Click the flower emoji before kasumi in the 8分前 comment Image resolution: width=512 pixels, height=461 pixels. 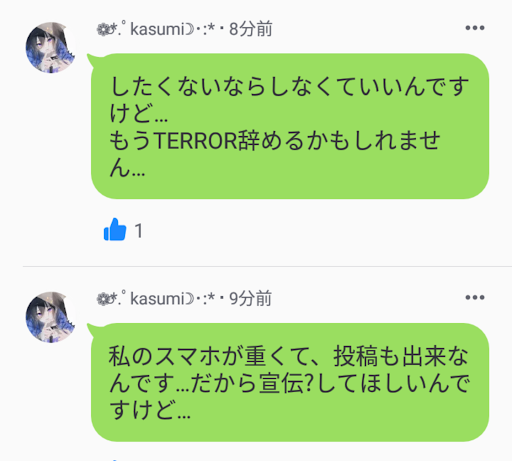[x=102, y=30]
